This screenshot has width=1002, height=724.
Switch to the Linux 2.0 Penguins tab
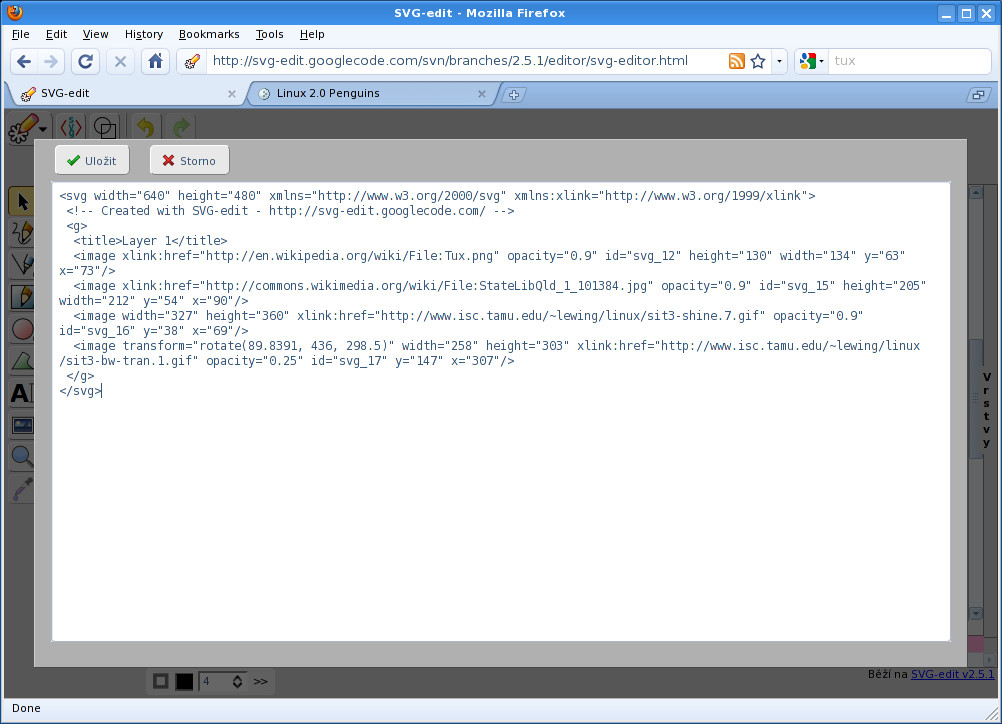click(x=373, y=94)
